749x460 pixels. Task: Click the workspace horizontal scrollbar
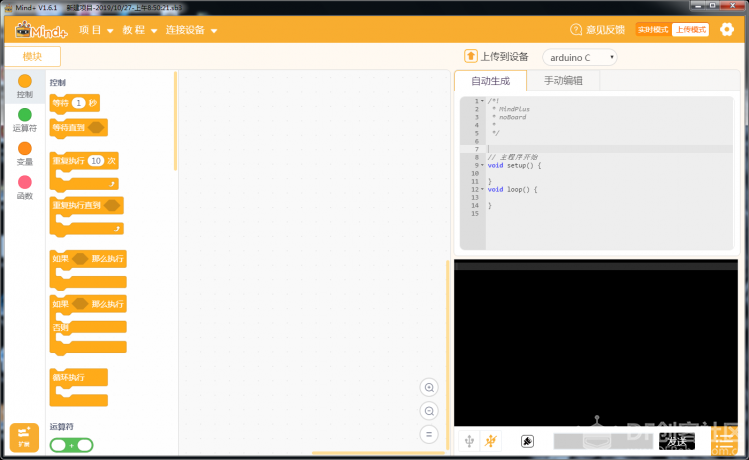click(377, 452)
